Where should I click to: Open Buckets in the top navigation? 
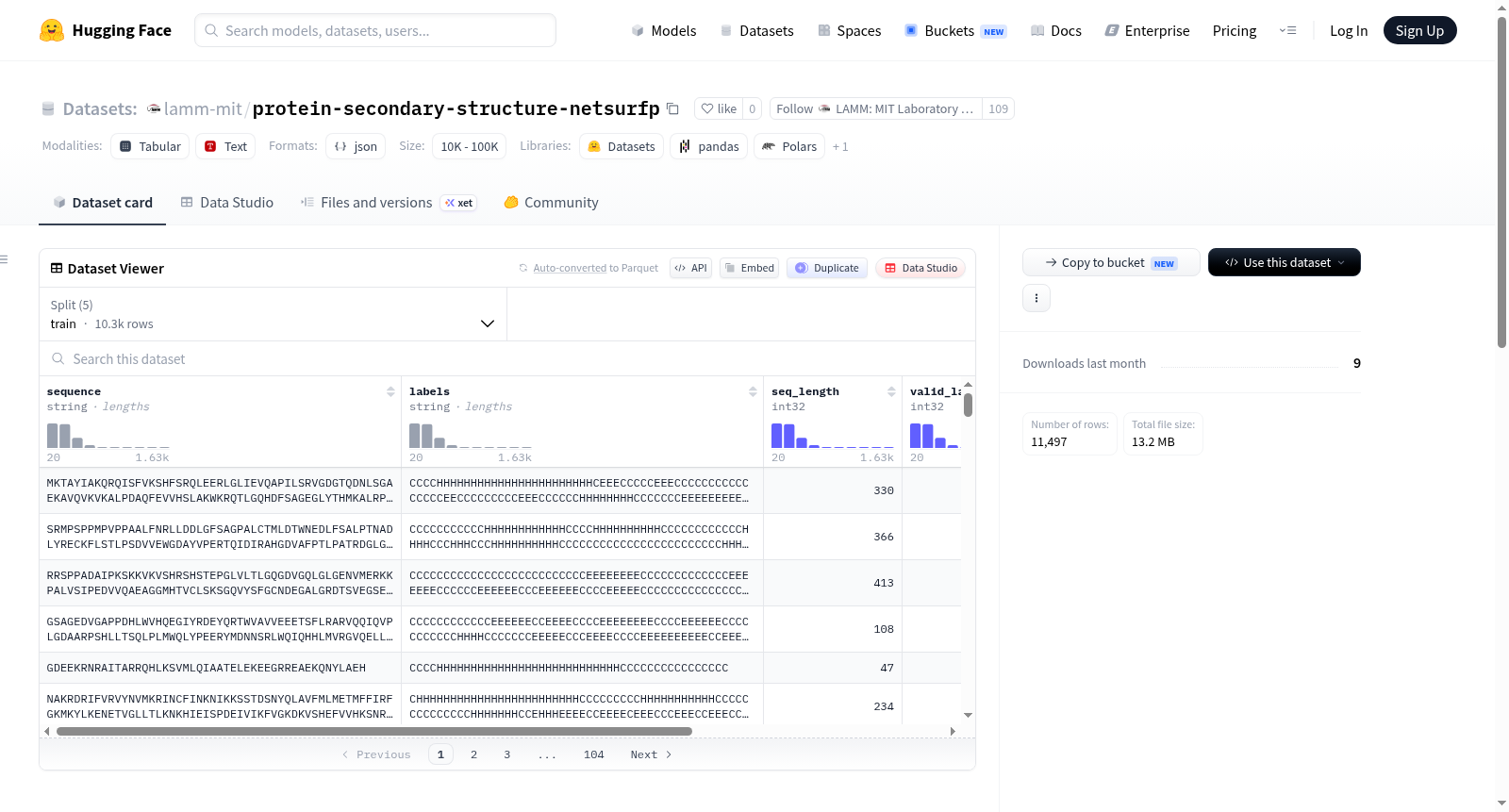pos(955,30)
